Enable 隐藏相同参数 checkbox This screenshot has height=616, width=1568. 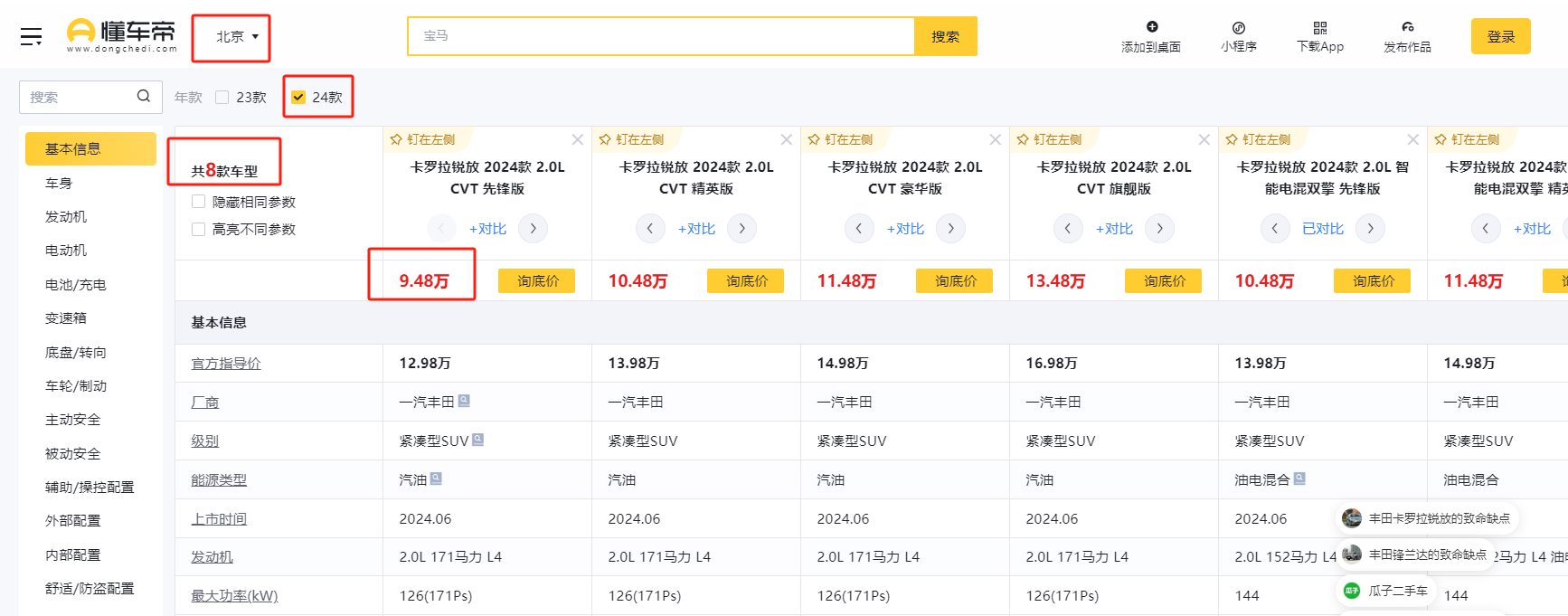pyautogui.click(x=199, y=202)
